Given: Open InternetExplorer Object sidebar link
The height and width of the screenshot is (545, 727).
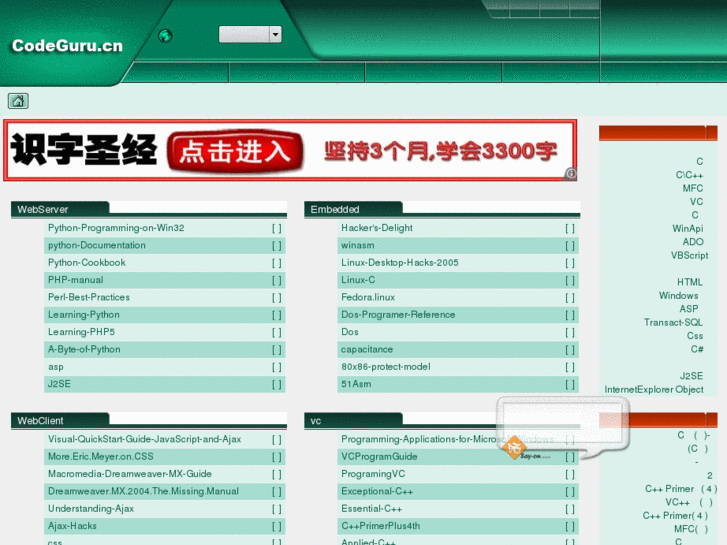Looking at the screenshot, I should tap(653, 390).
